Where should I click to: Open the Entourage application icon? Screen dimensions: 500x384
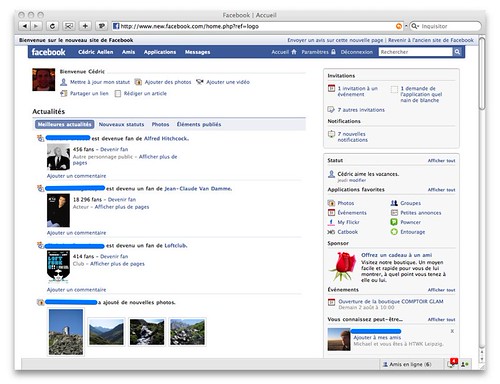pos(394,232)
